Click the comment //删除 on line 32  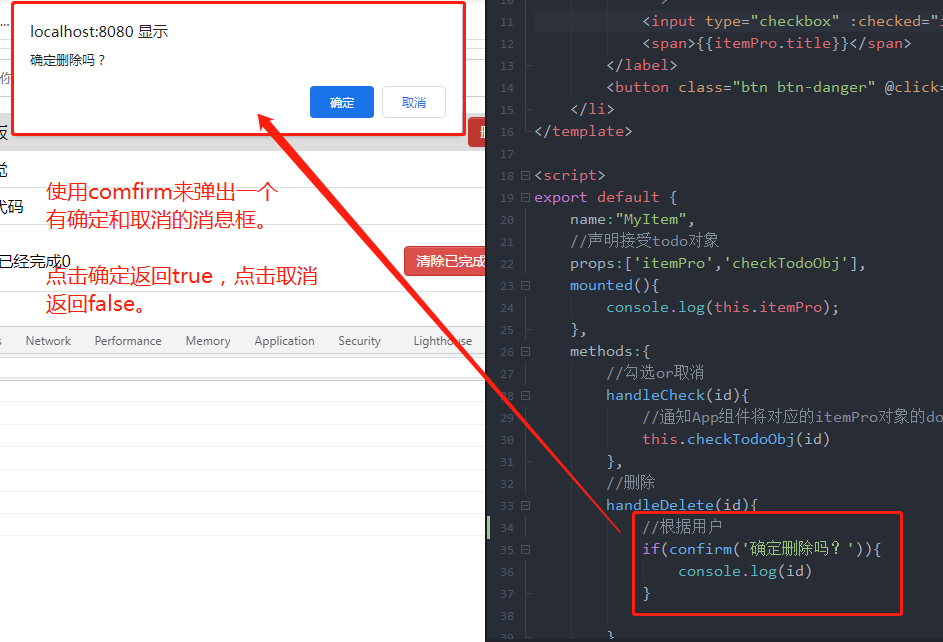point(630,483)
